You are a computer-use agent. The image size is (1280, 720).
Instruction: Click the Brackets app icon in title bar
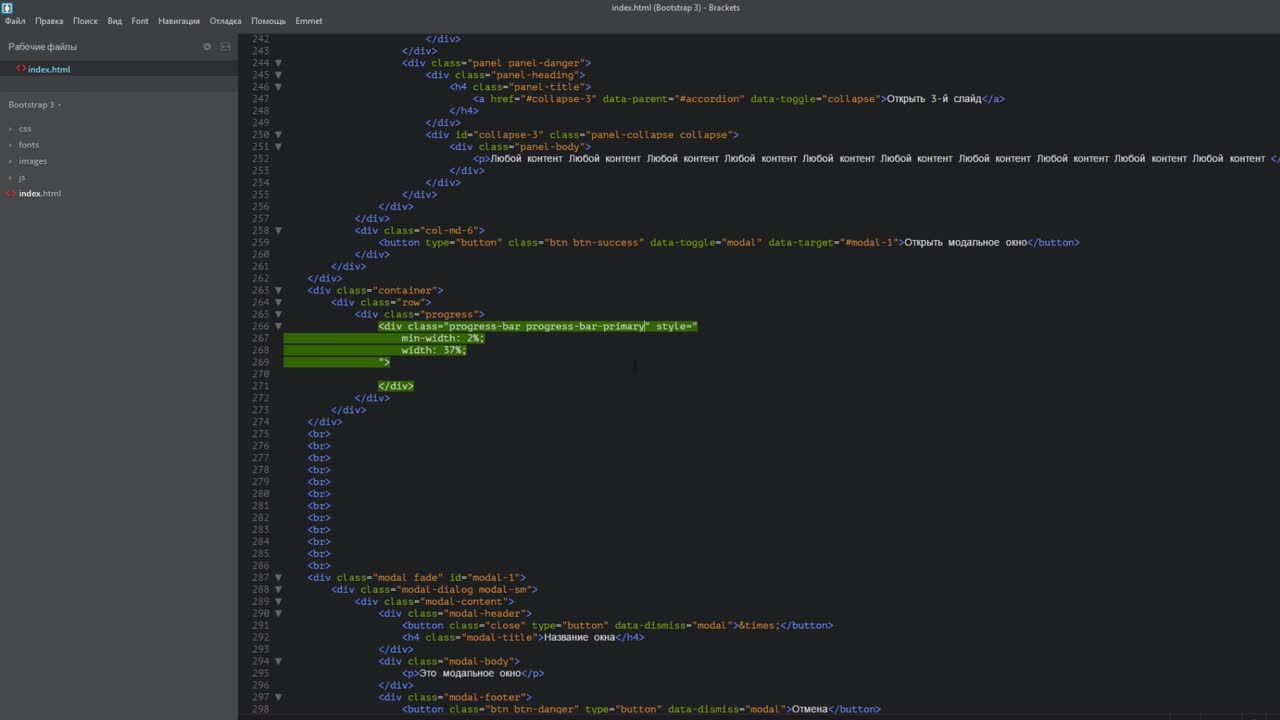[x=7, y=7]
